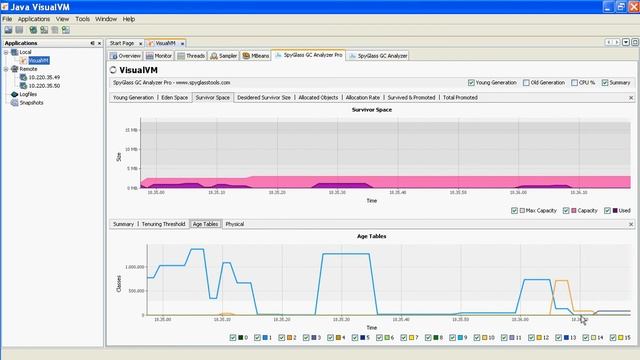Screen dimensions: 640x360
Task: Toggle the Young Generation checkbox
Action: (471, 82)
